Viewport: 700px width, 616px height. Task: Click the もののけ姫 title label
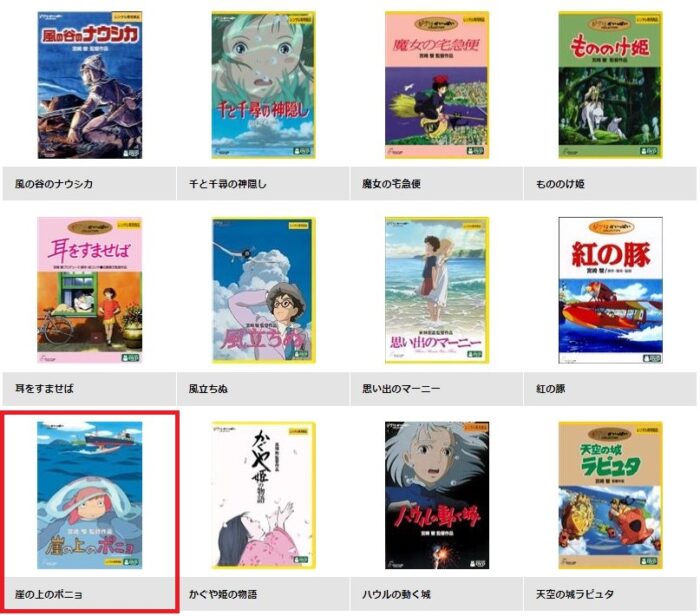(560, 183)
